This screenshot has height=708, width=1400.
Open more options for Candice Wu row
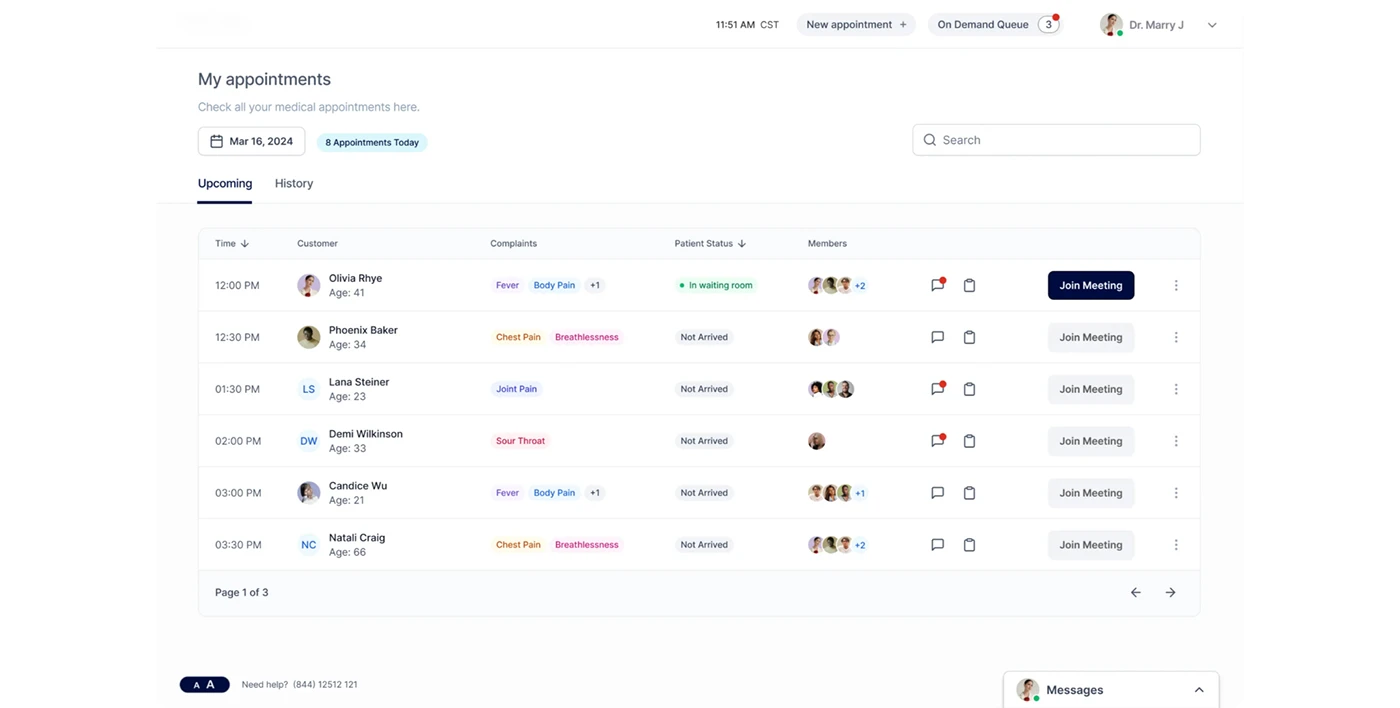pos(1176,493)
